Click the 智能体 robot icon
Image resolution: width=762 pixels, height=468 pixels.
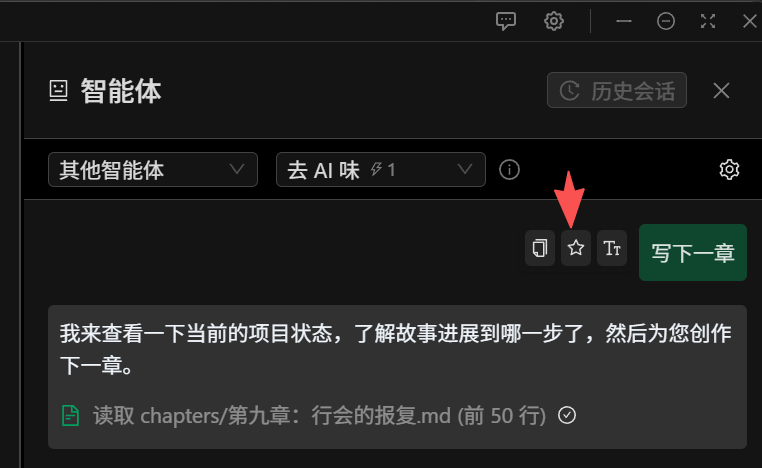[58, 91]
